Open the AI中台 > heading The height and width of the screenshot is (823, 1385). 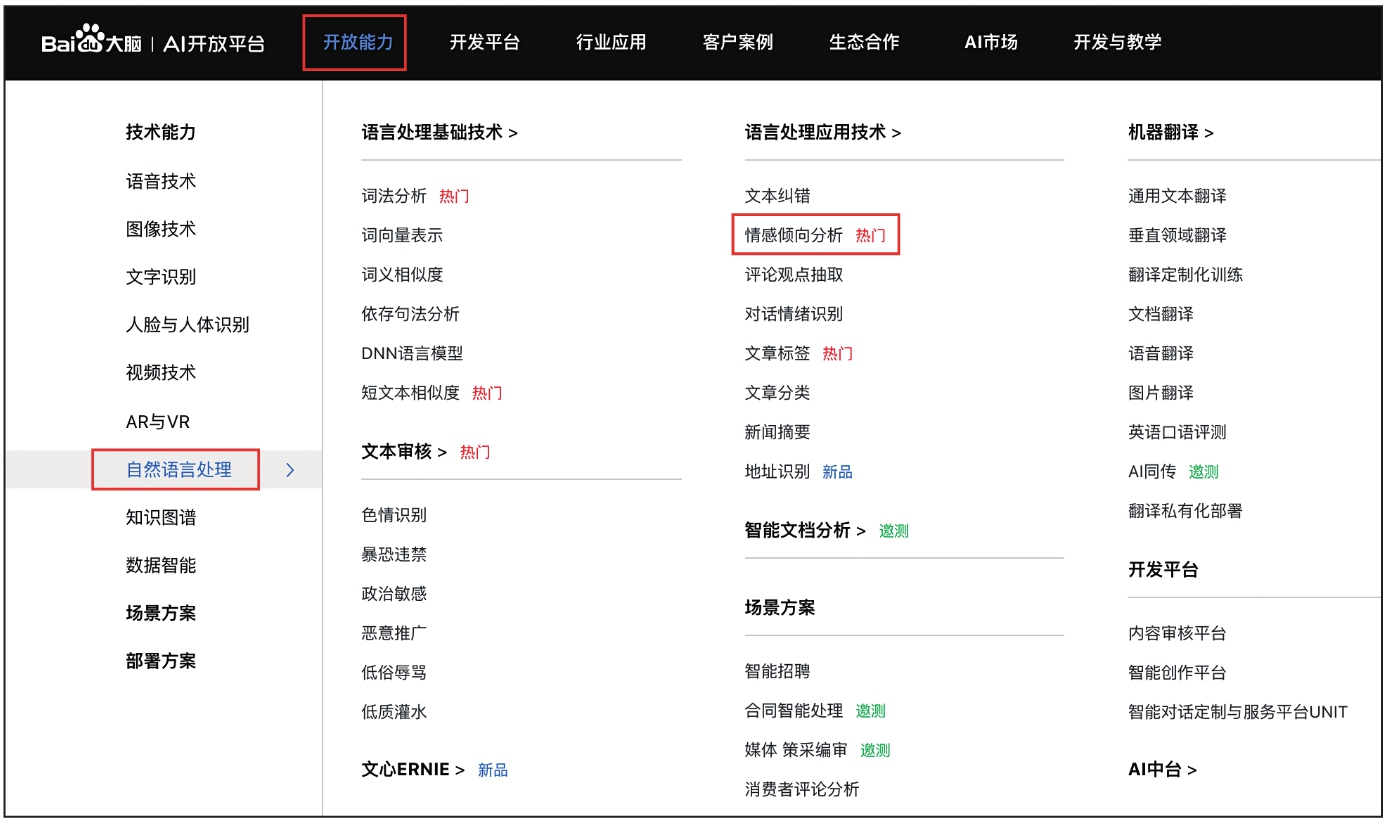click(1163, 770)
